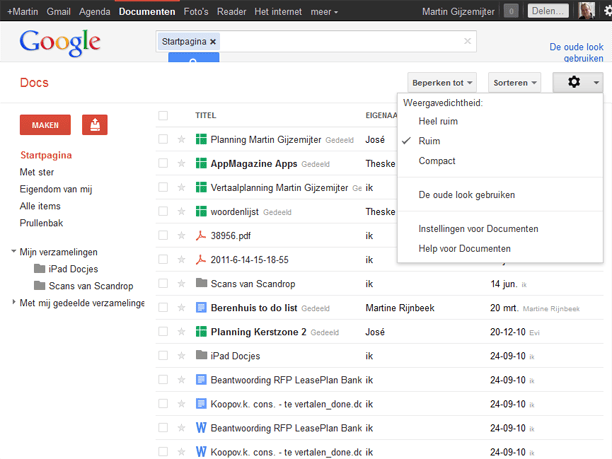Star the woordenlijst spreadsheet
612x459 pixels.
tap(181, 211)
